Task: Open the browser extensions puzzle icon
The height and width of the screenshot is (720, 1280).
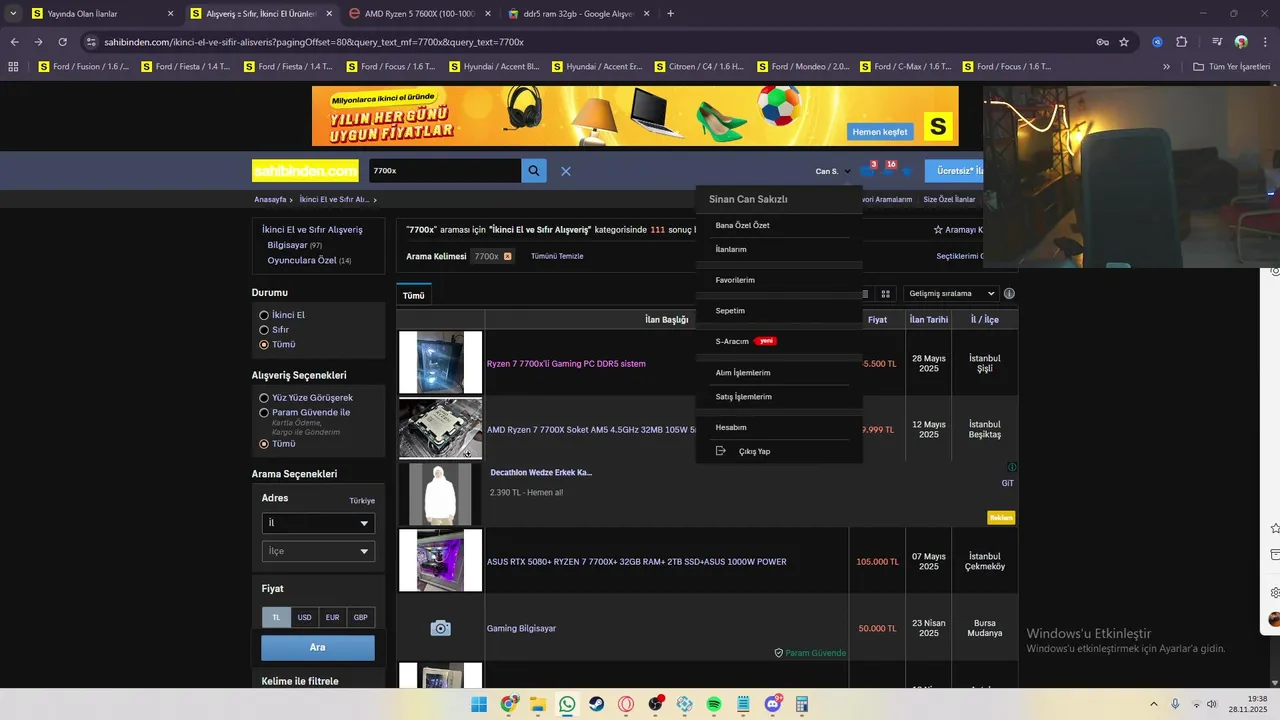Action: (x=1182, y=42)
